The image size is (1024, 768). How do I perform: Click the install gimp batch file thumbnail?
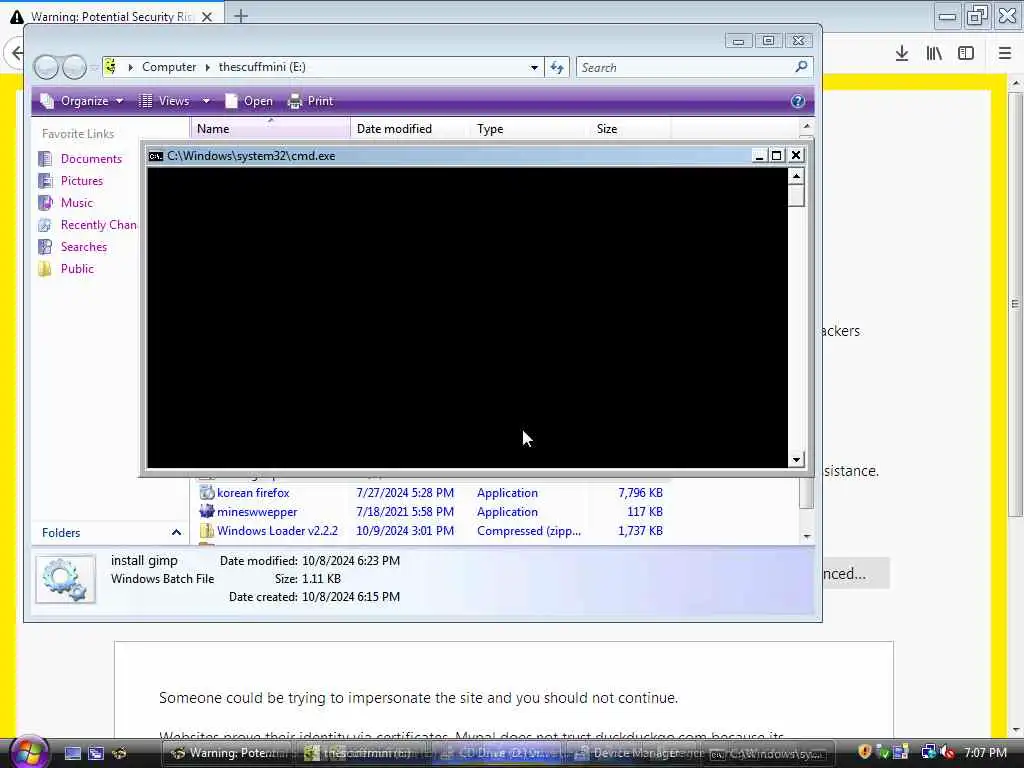point(65,579)
